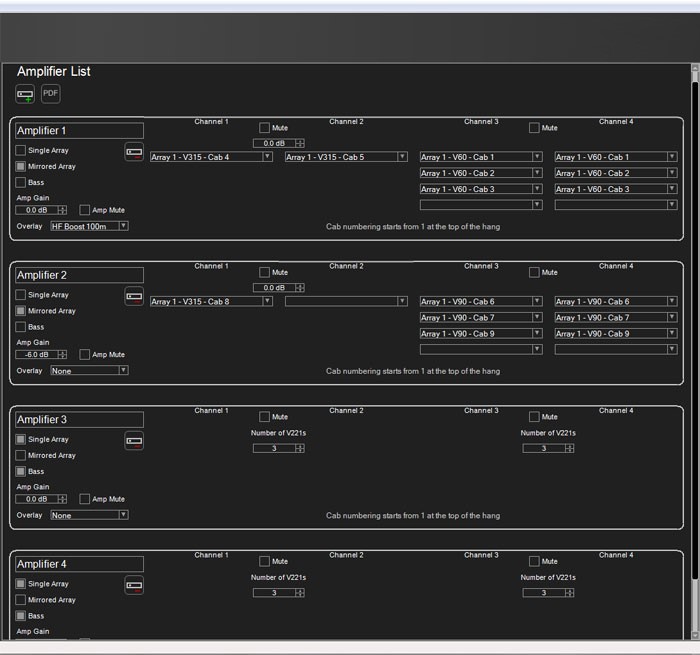
Task: Click the Amplifier 1 name field
Action: click(79, 131)
